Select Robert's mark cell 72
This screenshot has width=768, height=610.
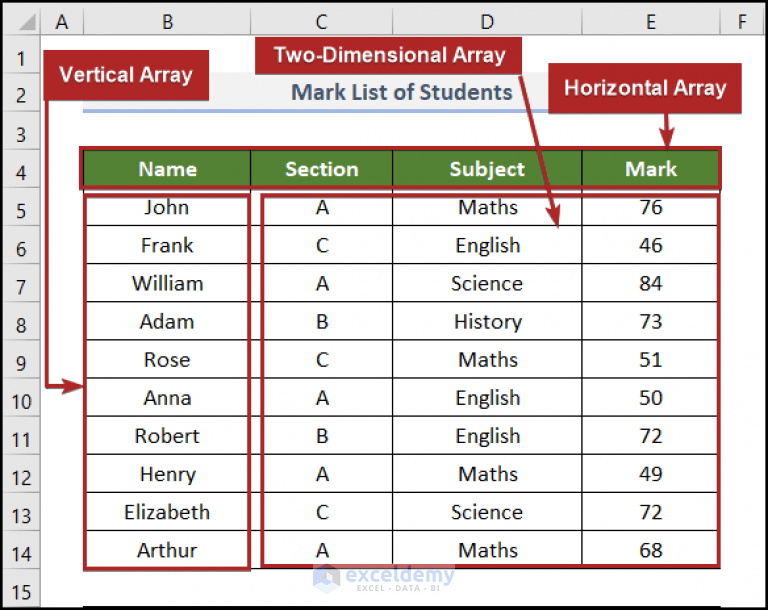(650, 436)
